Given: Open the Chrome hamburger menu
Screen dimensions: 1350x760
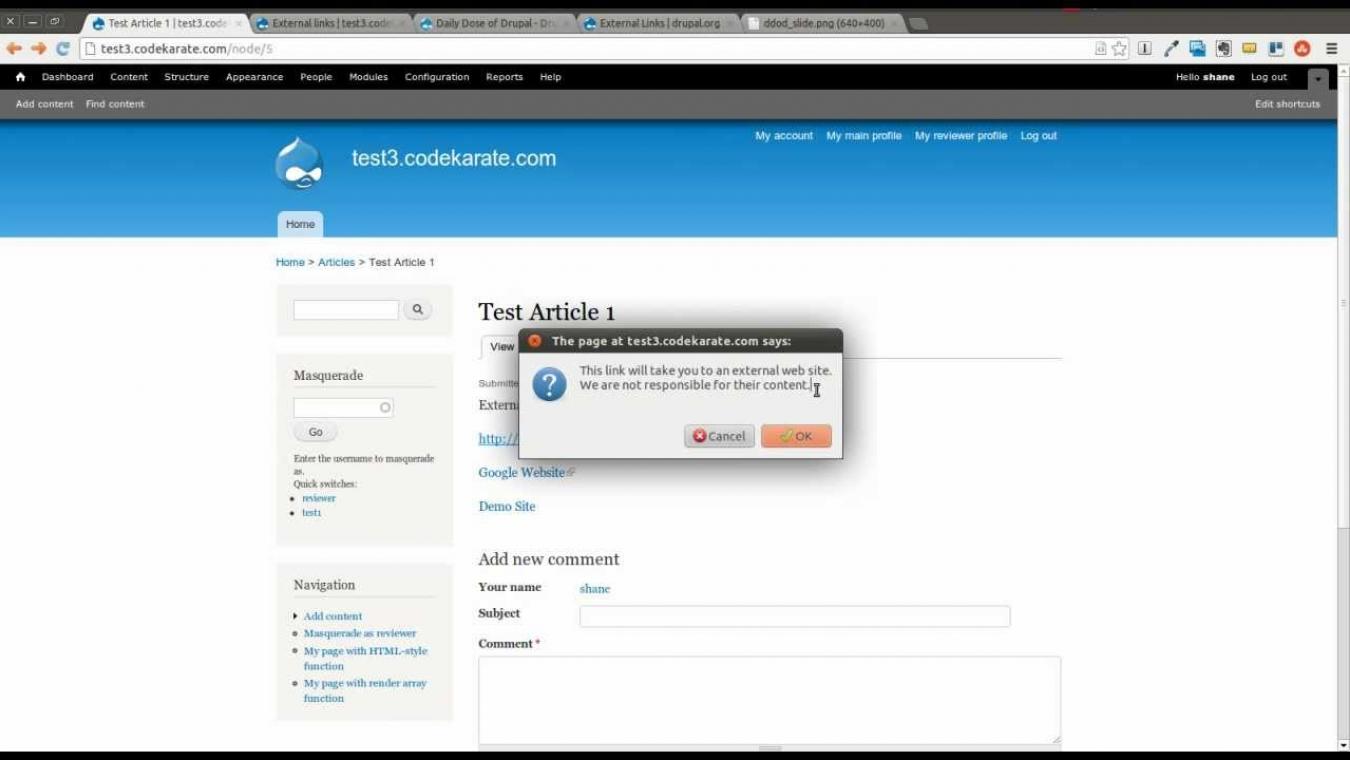Looking at the screenshot, I should pyautogui.click(x=1331, y=48).
